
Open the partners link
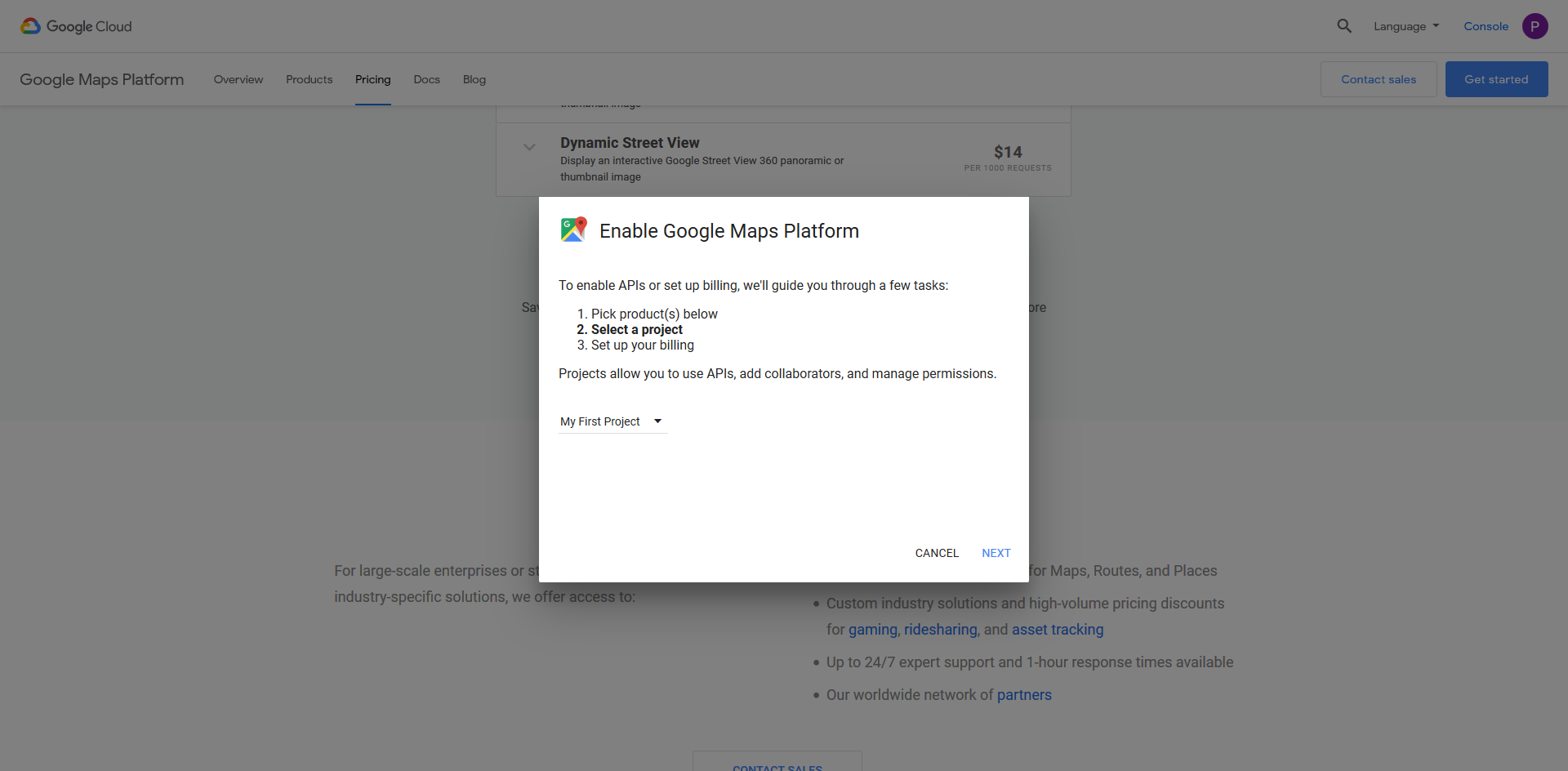[1024, 695]
